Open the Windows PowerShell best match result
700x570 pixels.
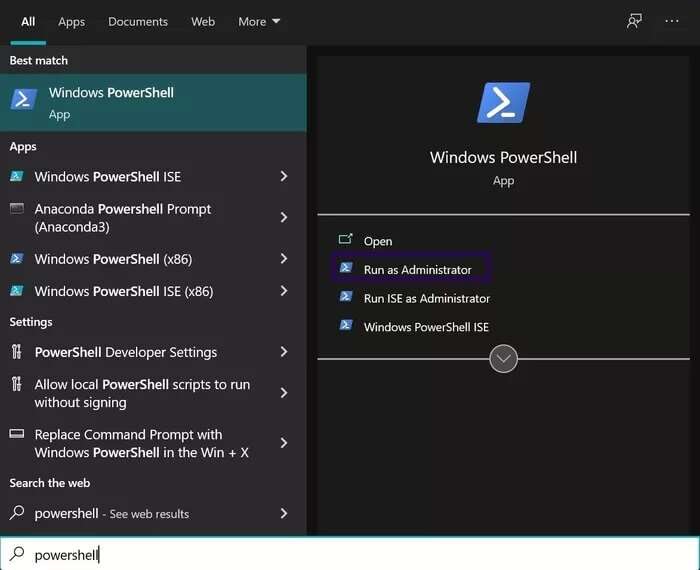pyautogui.click(x=153, y=103)
